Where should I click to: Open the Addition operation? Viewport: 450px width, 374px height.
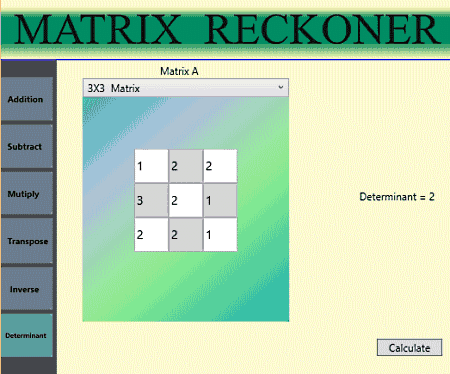pos(27,99)
